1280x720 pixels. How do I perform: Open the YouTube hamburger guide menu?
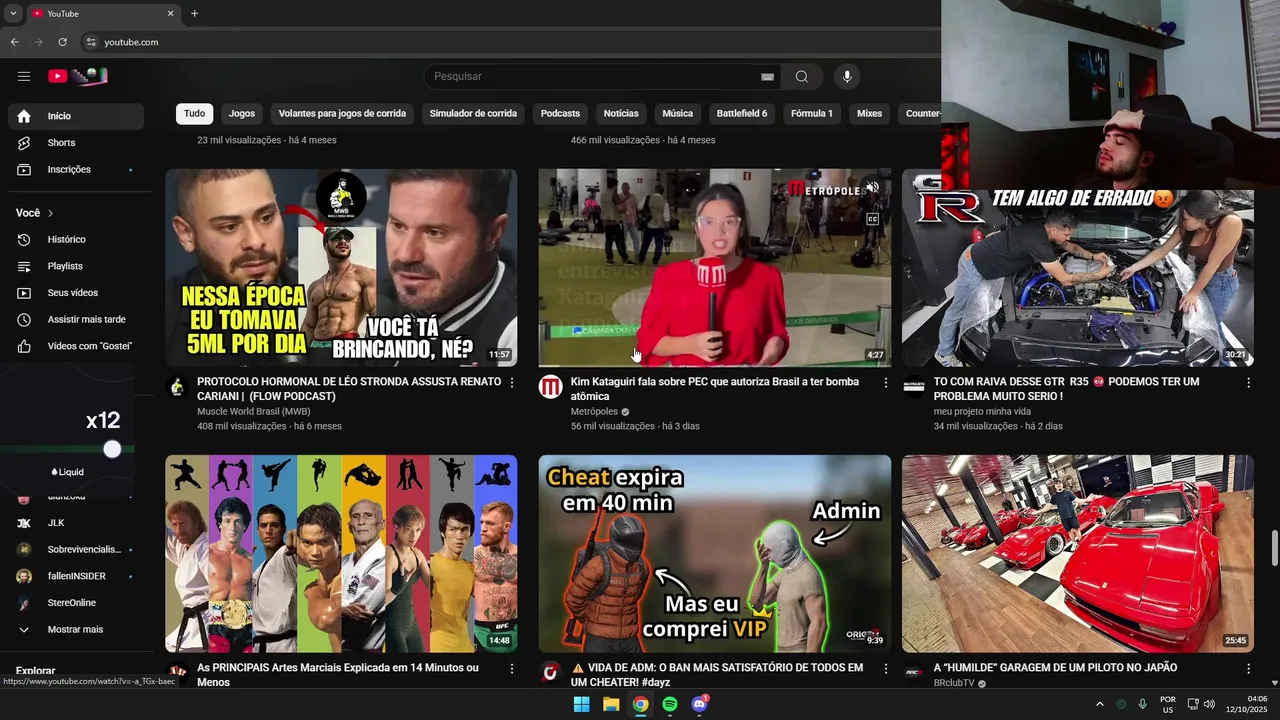24,76
